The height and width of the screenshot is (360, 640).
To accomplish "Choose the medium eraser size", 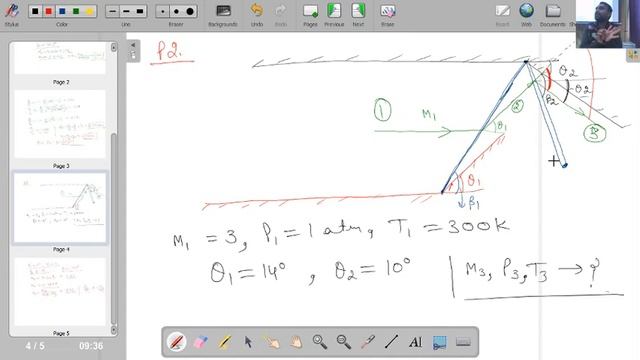I will (176, 11).
